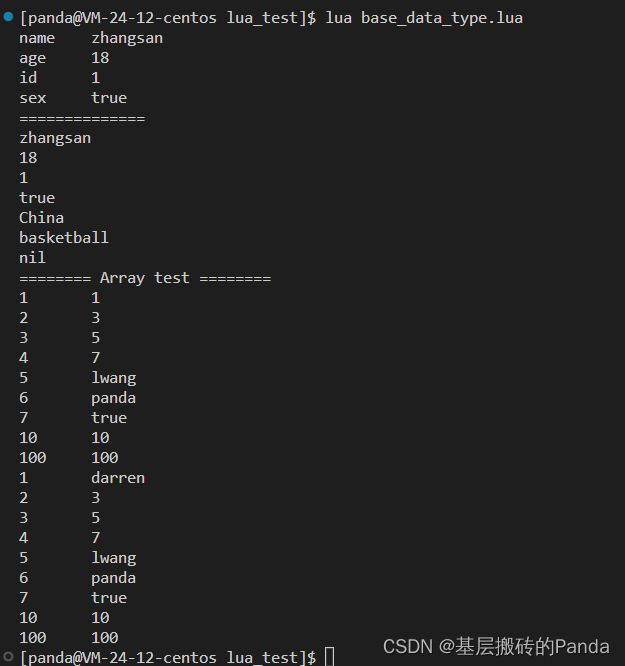Click the 'darren' value

pos(118,477)
